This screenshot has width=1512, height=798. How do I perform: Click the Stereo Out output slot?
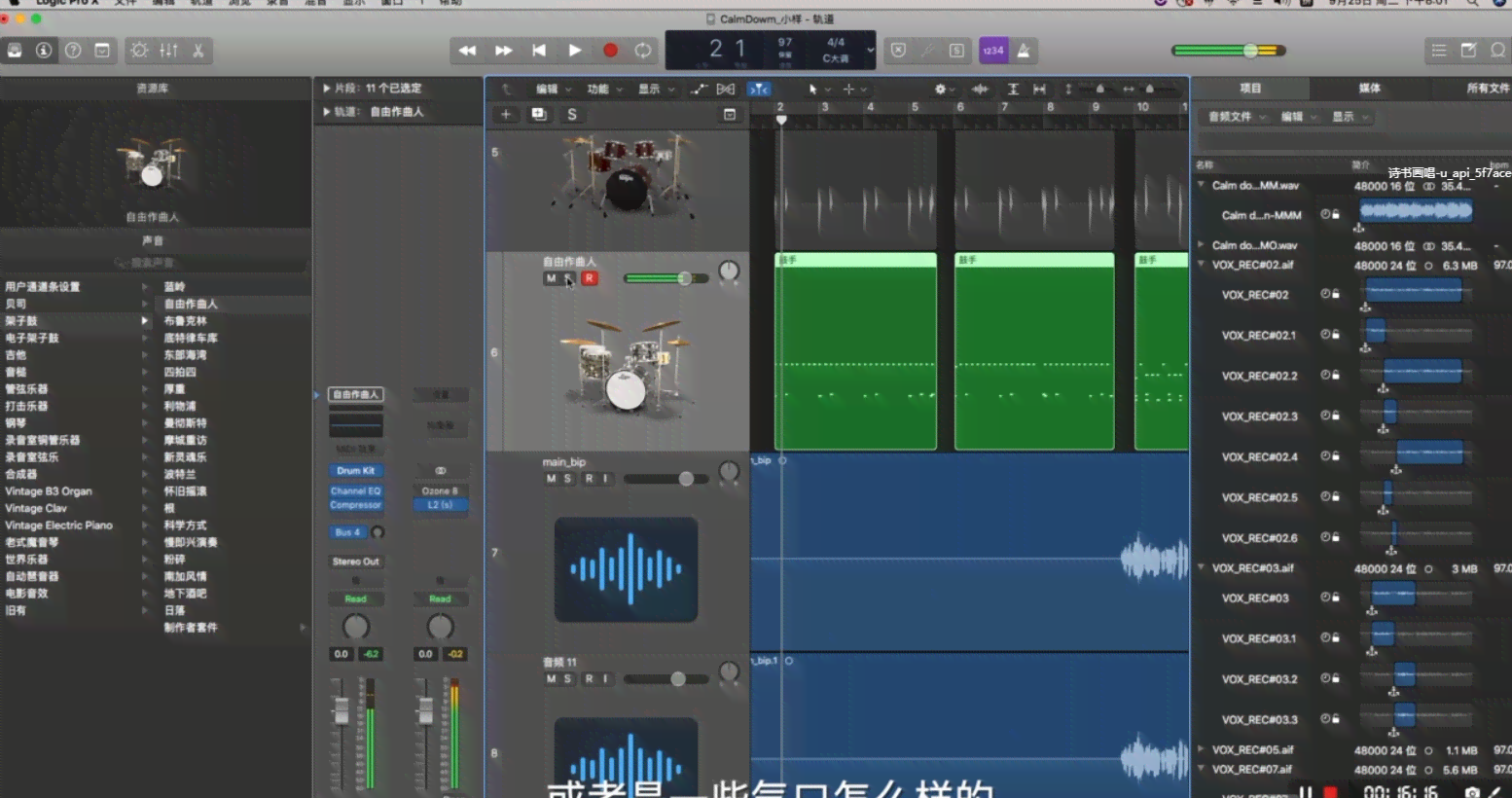[355, 562]
